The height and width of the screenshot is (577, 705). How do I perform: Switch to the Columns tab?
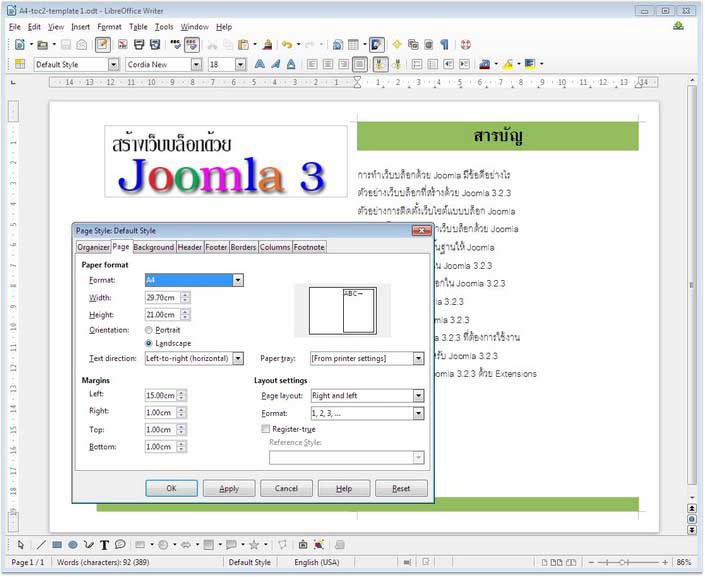275,247
